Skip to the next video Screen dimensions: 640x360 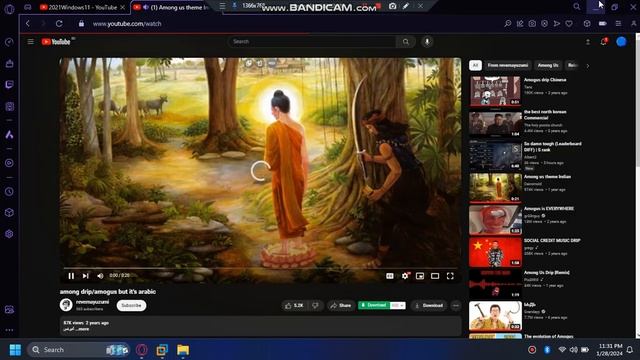click(85, 276)
